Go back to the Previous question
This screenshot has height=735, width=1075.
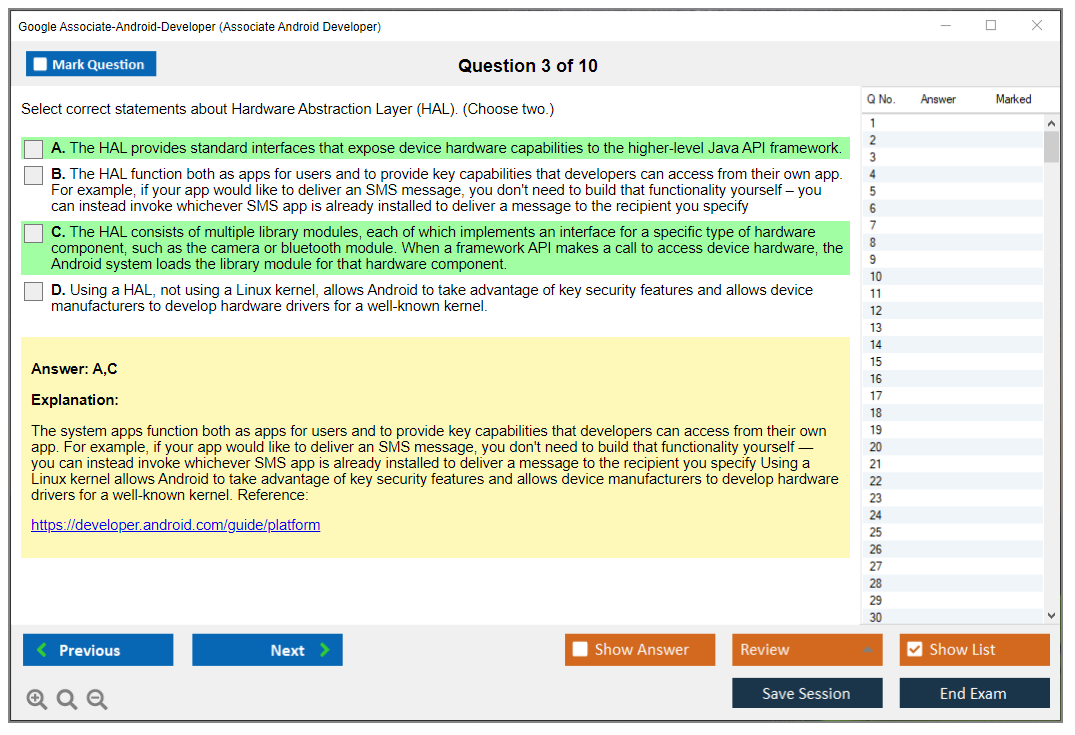point(98,650)
